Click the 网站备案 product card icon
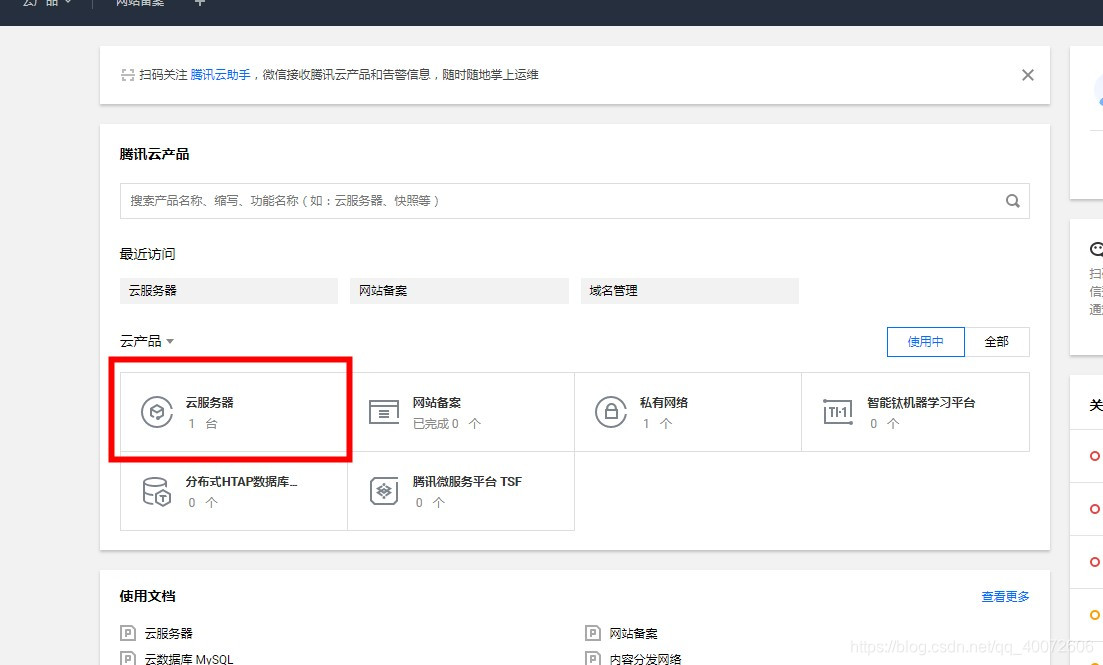 (384, 412)
